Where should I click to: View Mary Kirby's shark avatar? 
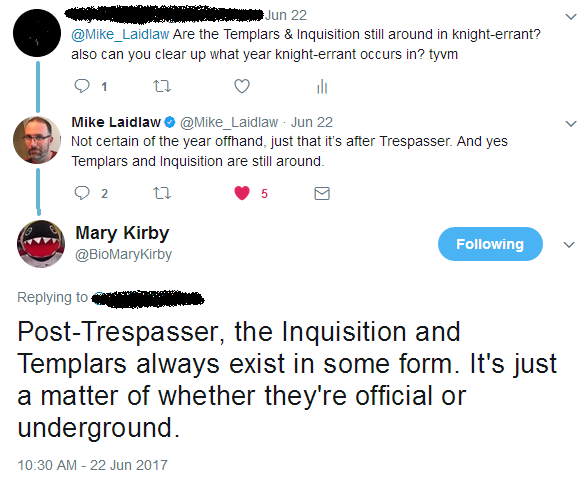(41, 244)
